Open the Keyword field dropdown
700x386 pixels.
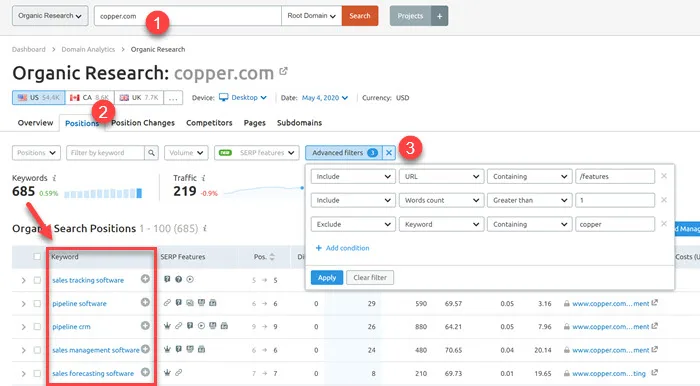[x=441, y=224]
